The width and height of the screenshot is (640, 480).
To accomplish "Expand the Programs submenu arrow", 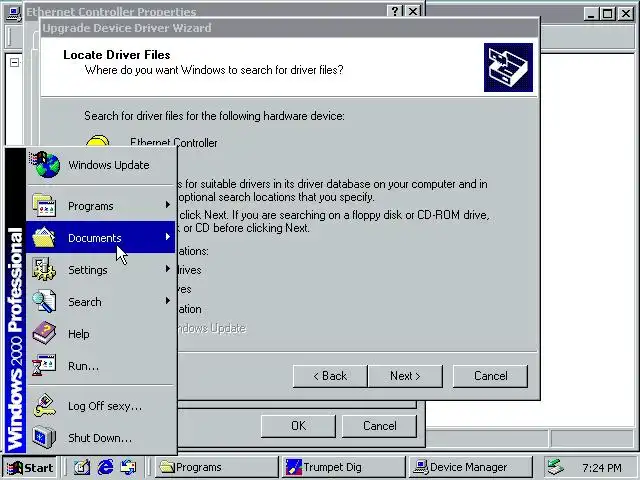I will click(x=167, y=204).
